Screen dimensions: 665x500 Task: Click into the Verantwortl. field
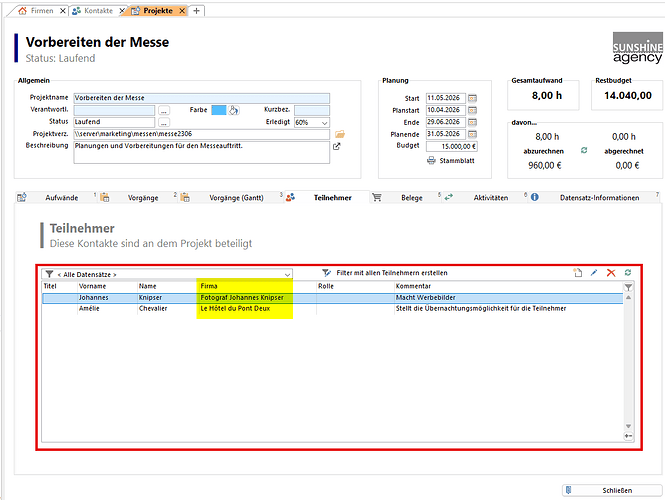115,110
